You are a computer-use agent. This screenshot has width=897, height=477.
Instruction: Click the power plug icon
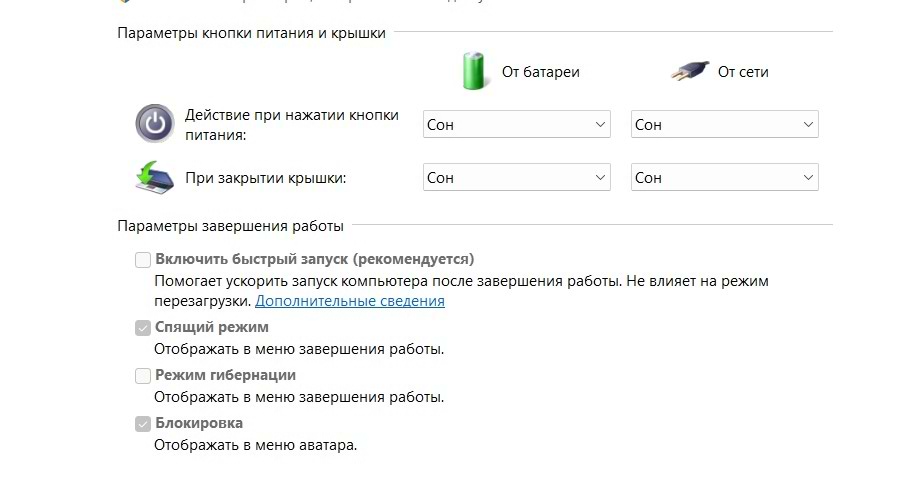coord(689,71)
